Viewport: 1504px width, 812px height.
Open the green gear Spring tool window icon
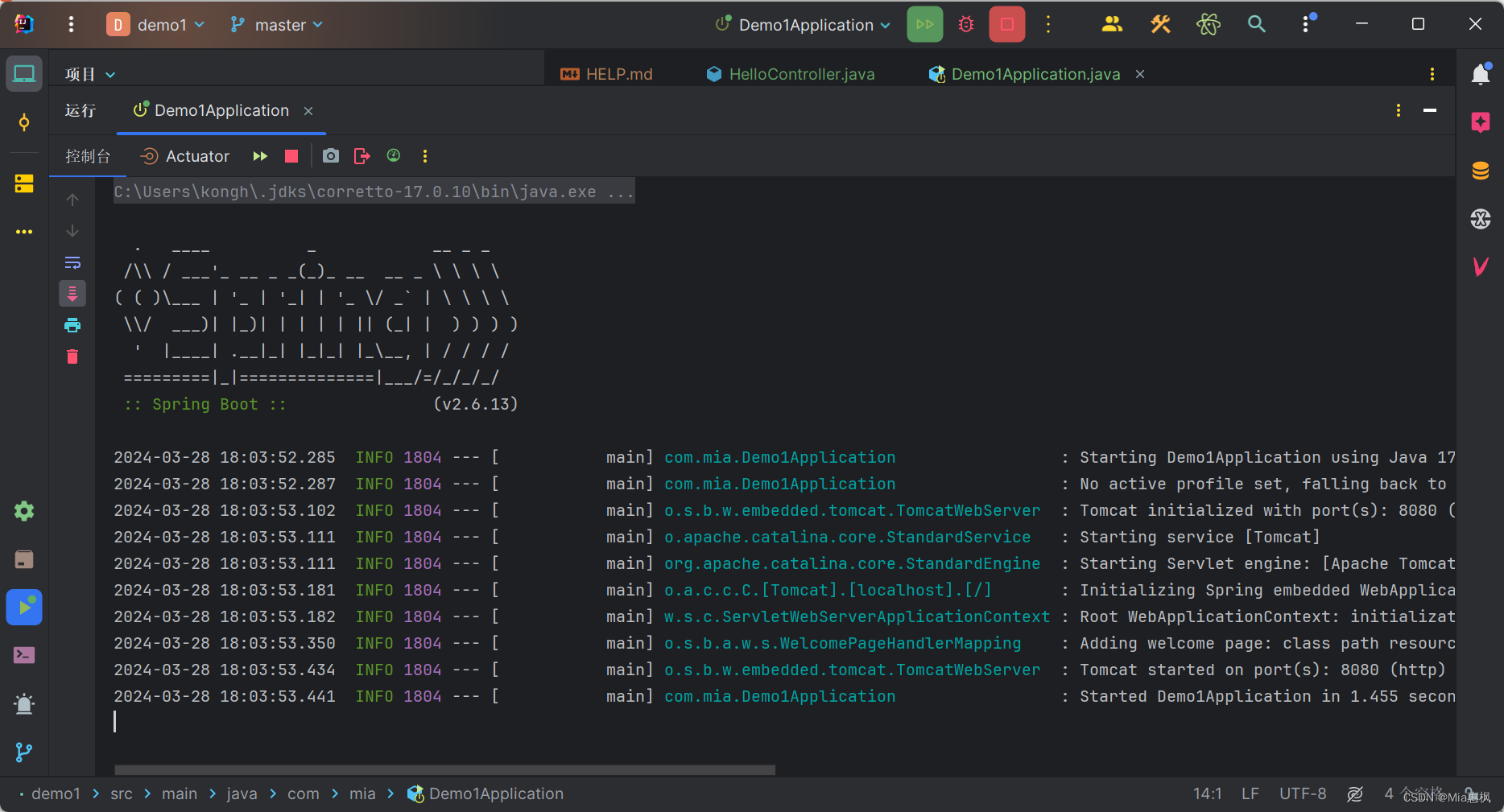coord(24,511)
